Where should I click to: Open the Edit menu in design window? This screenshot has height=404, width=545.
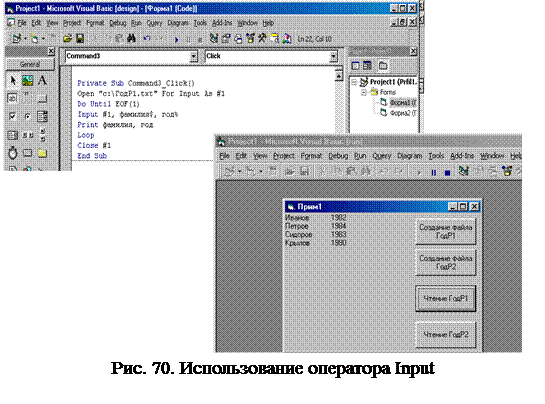(x=36, y=23)
